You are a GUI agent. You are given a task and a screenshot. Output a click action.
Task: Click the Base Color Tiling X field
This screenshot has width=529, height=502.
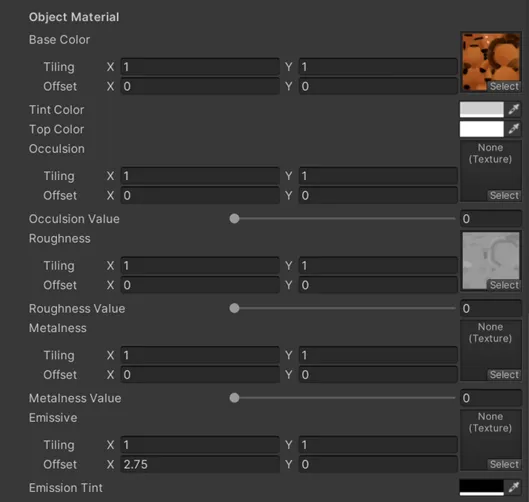point(200,66)
